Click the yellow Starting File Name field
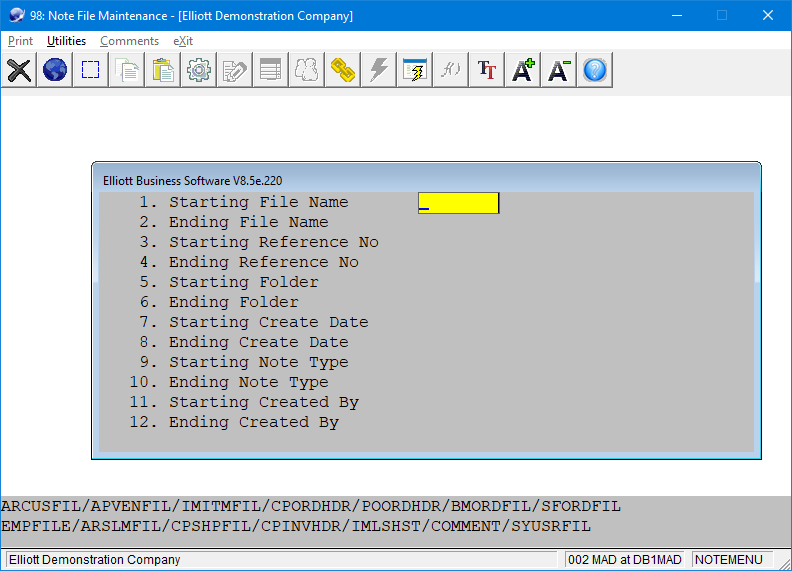The width and height of the screenshot is (792, 571). (x=459, y=203)
